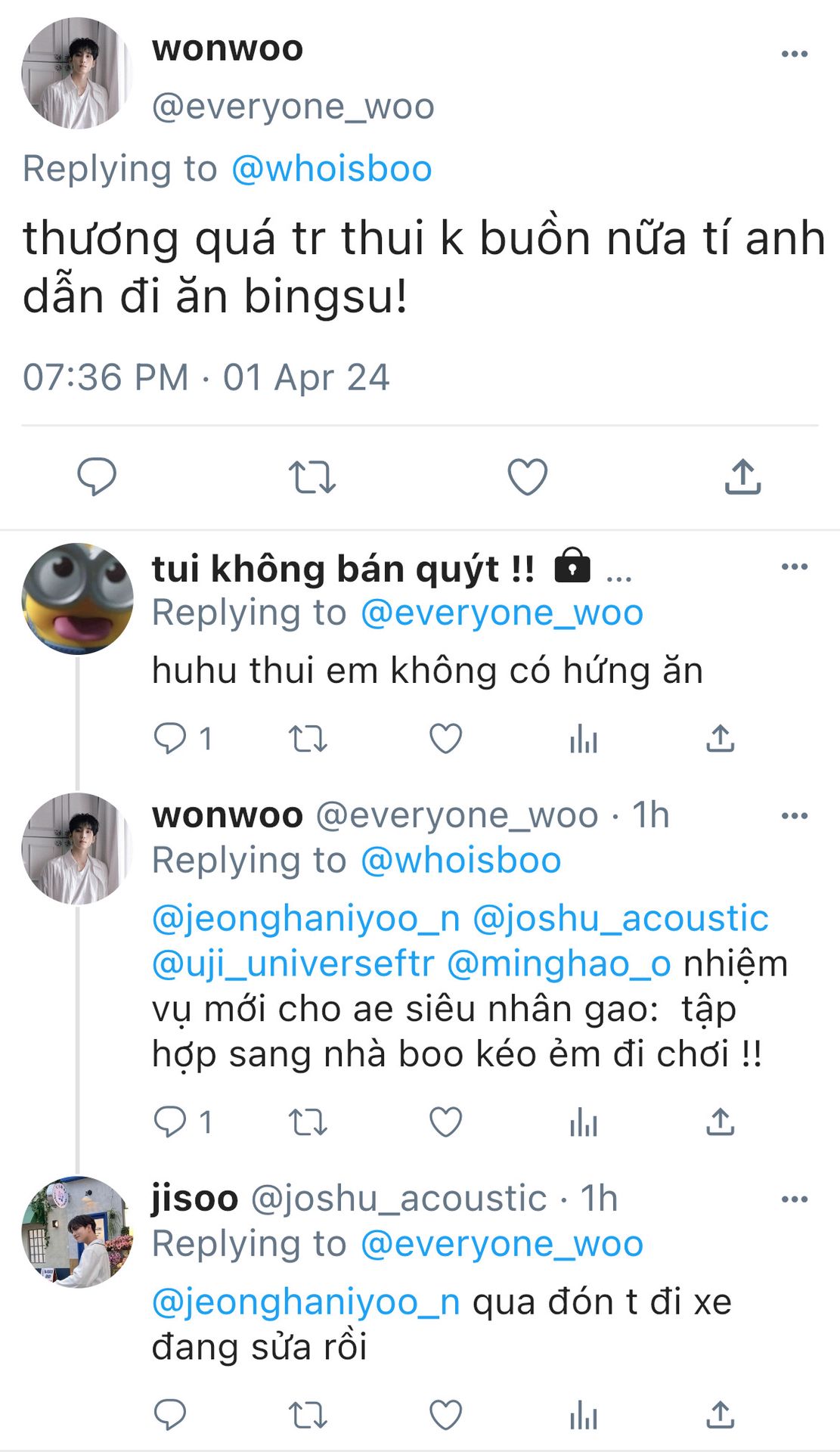View analytics for the "huhu thui em" reply
The height and width of the screenshot is (1452, 840).
(x=583, y=739)
